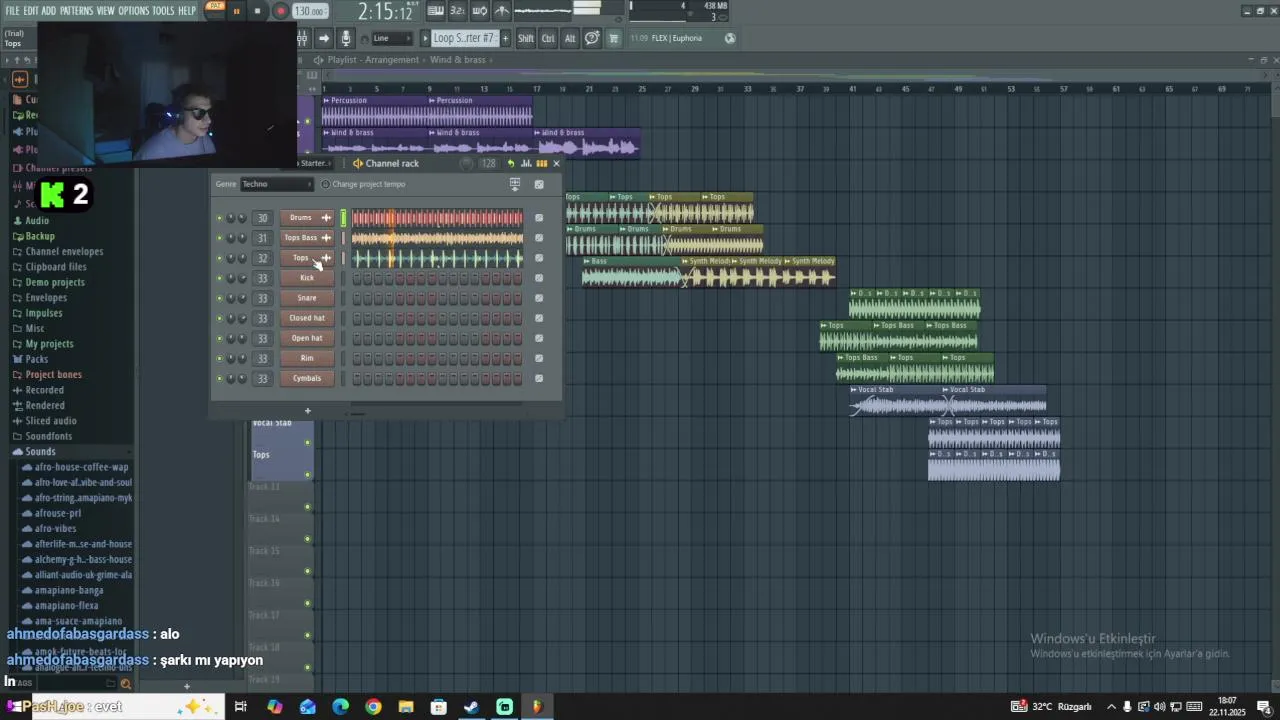Click the FL Studio icon on taskbar
The width and height of the screenshot is (1280, 720).
[537, 707]
